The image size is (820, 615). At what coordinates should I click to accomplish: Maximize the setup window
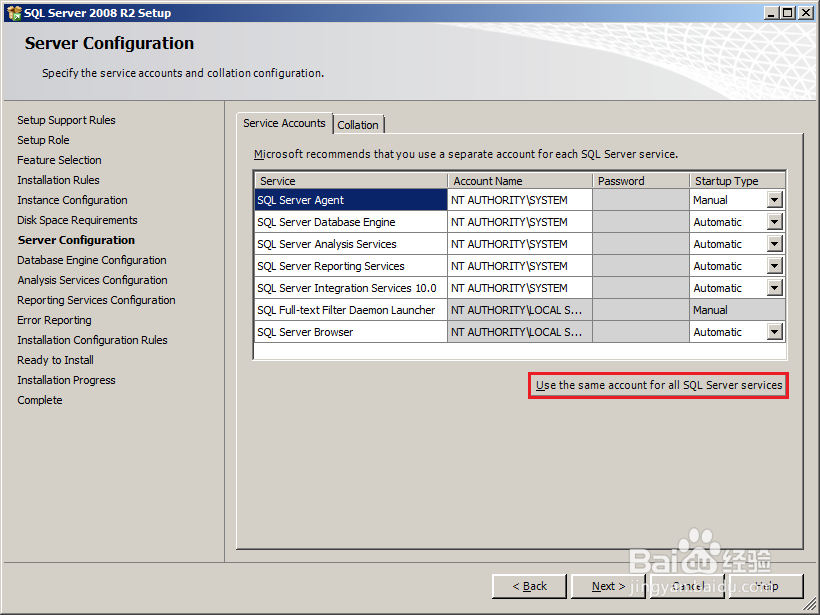[x=788, y=13]
